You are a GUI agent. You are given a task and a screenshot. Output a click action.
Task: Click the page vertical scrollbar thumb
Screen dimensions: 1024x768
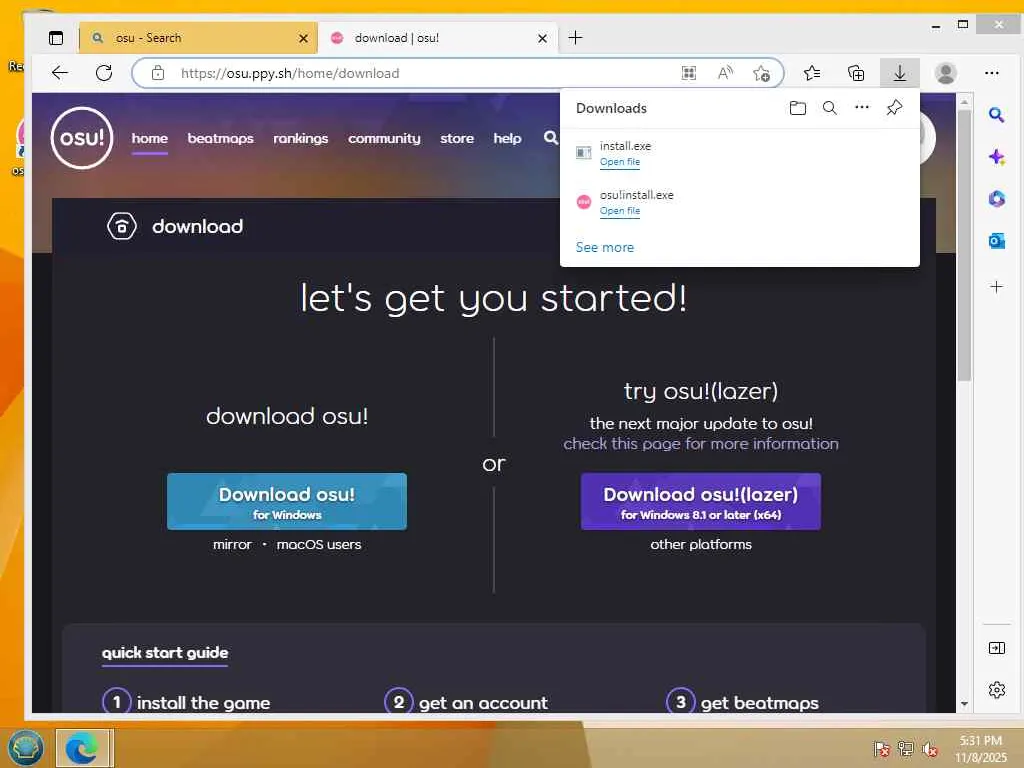click(964, 245)
